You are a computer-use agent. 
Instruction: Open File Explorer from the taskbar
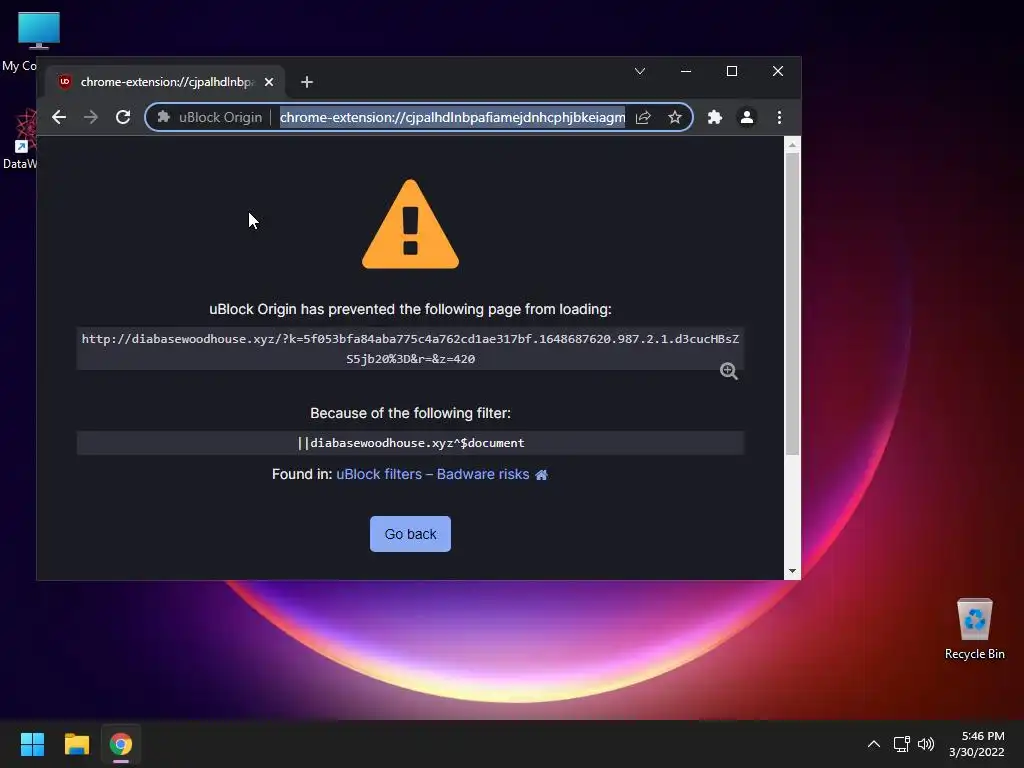tap(77, 744)
